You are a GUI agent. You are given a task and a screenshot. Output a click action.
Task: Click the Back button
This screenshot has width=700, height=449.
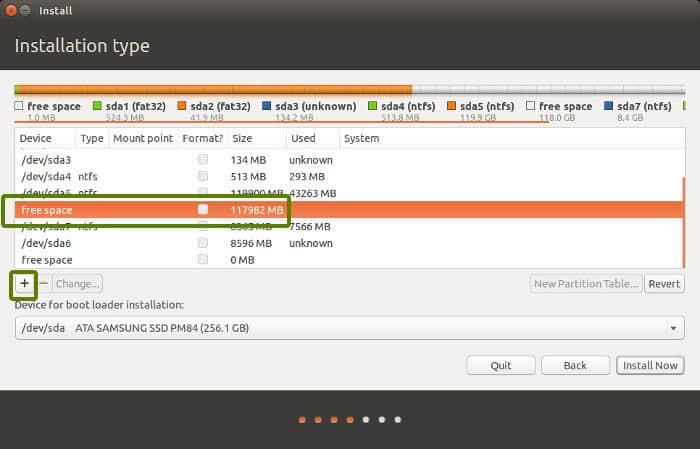[x=575, y=365]
